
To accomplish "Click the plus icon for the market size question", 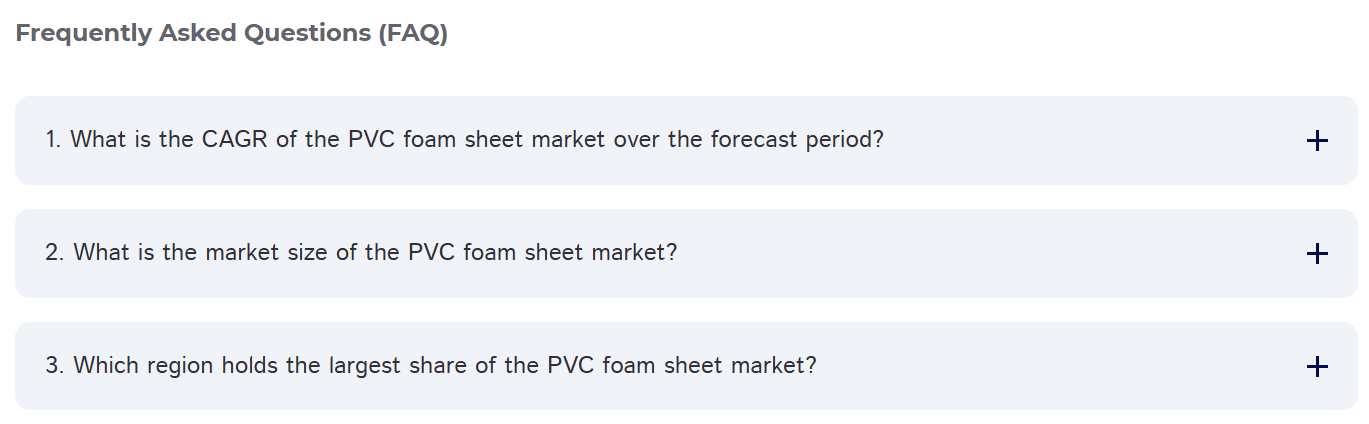I will click(1317, 254).
